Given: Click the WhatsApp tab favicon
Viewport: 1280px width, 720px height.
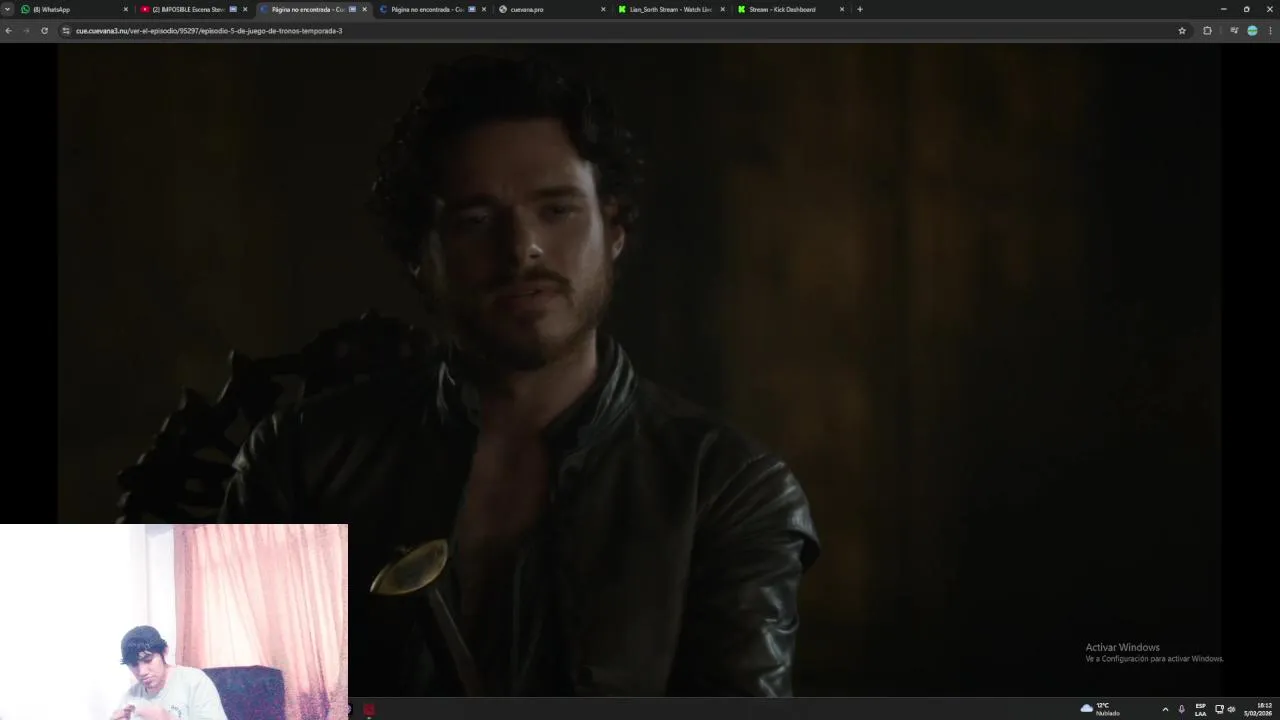Looking at the screenshot, I should (25, 9).
